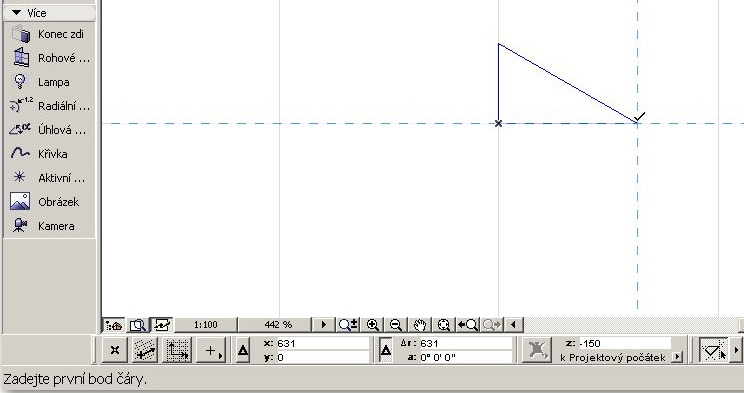
Task: Toggle the skewed grid snap button
Action: coord(145,351)
